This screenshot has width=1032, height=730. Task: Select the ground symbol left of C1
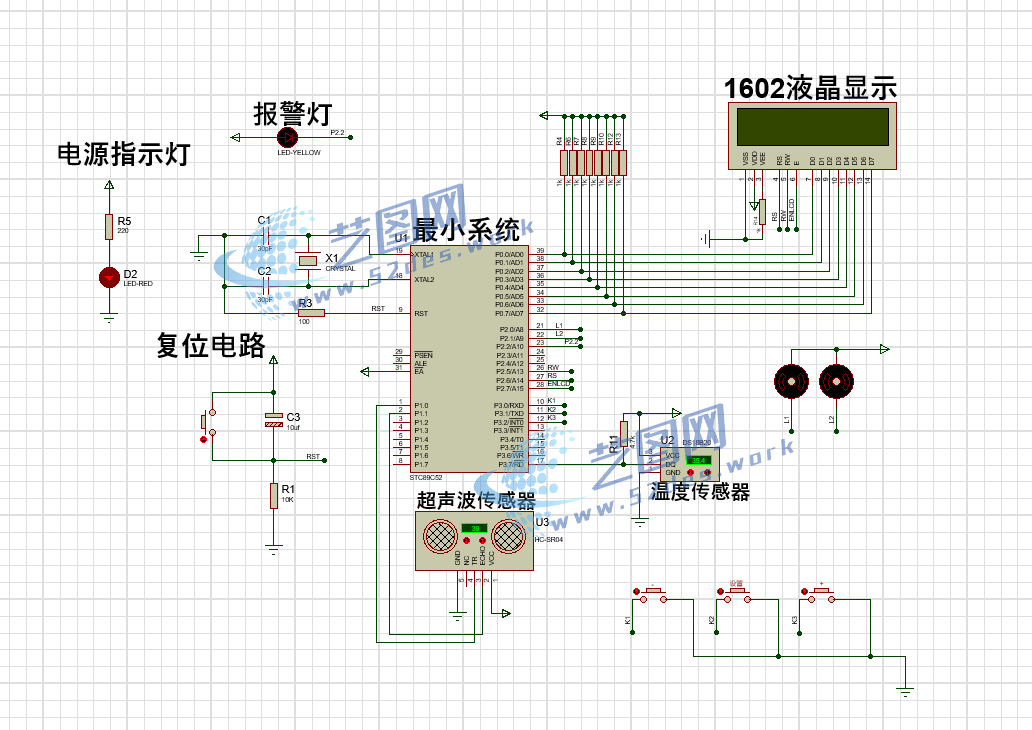199,255
